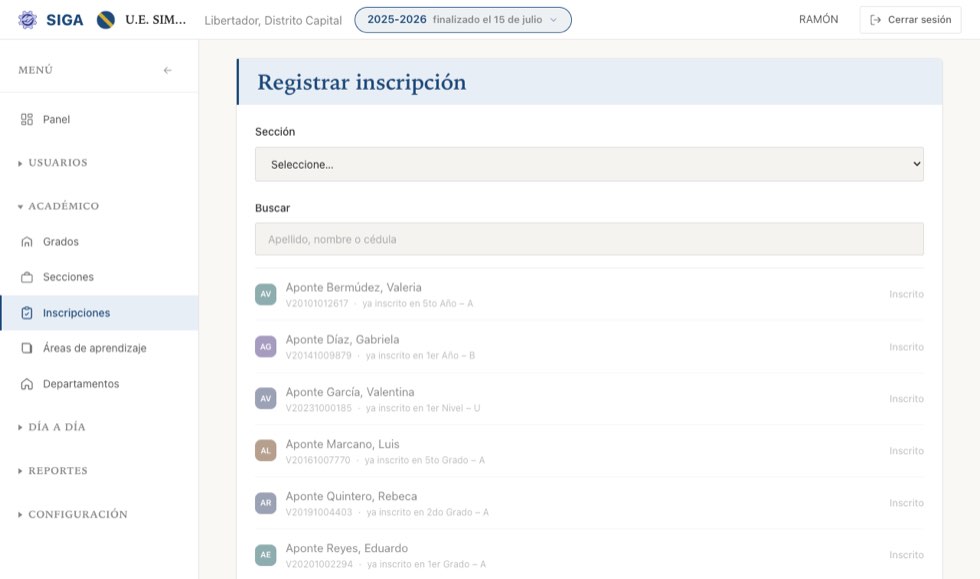The height and width of the screenshot is (579, 980).
Task: Click the cédula V20101012617
Action: pyautogui.click(x=317, y=303)
